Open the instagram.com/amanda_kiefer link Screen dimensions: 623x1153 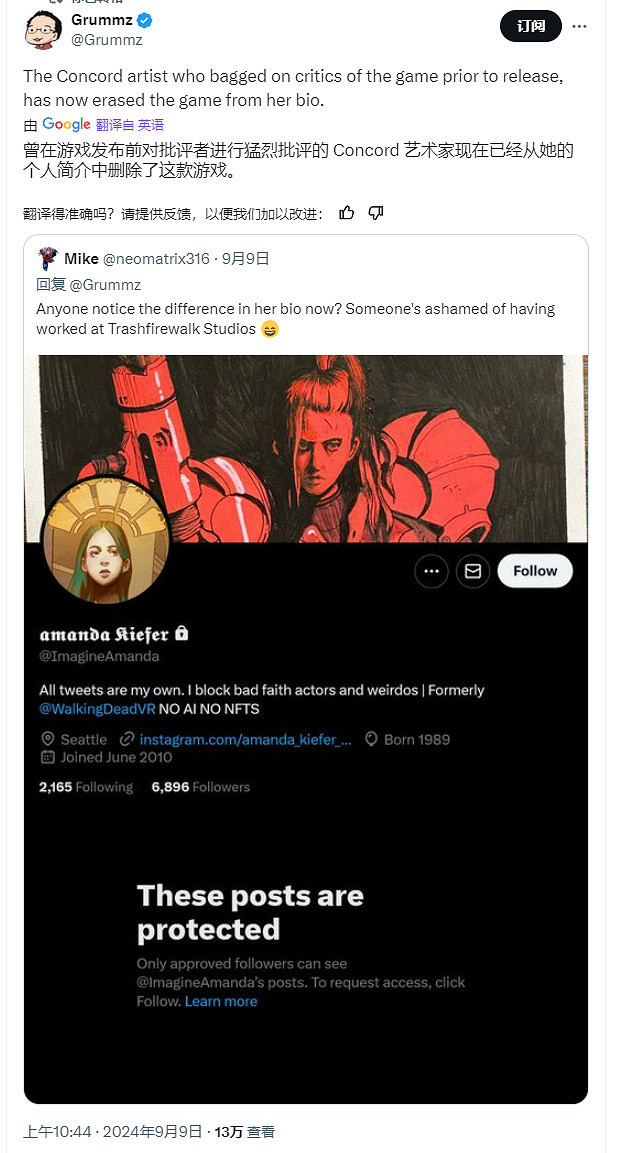point(245,740)
